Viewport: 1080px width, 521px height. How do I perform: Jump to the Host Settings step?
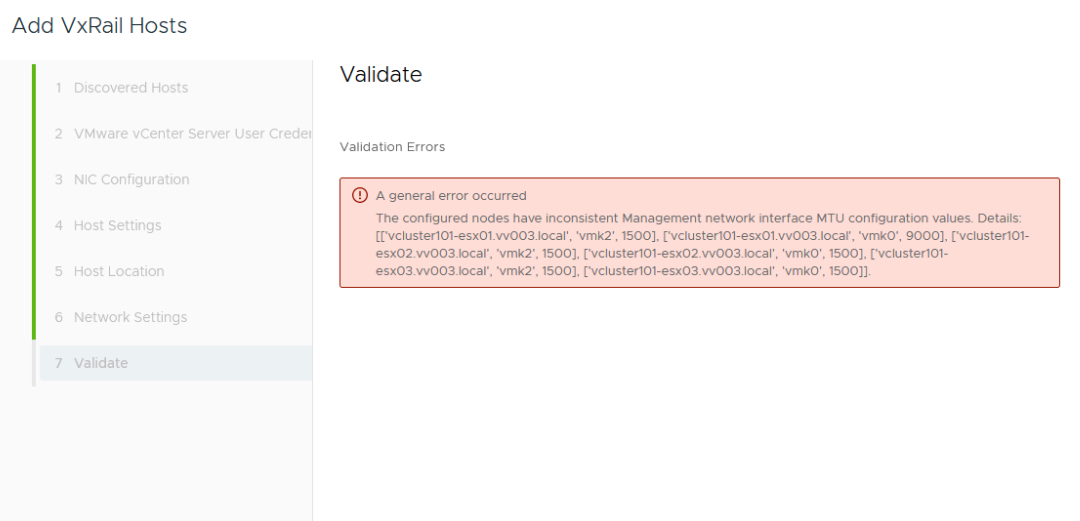tap(117, 226)
